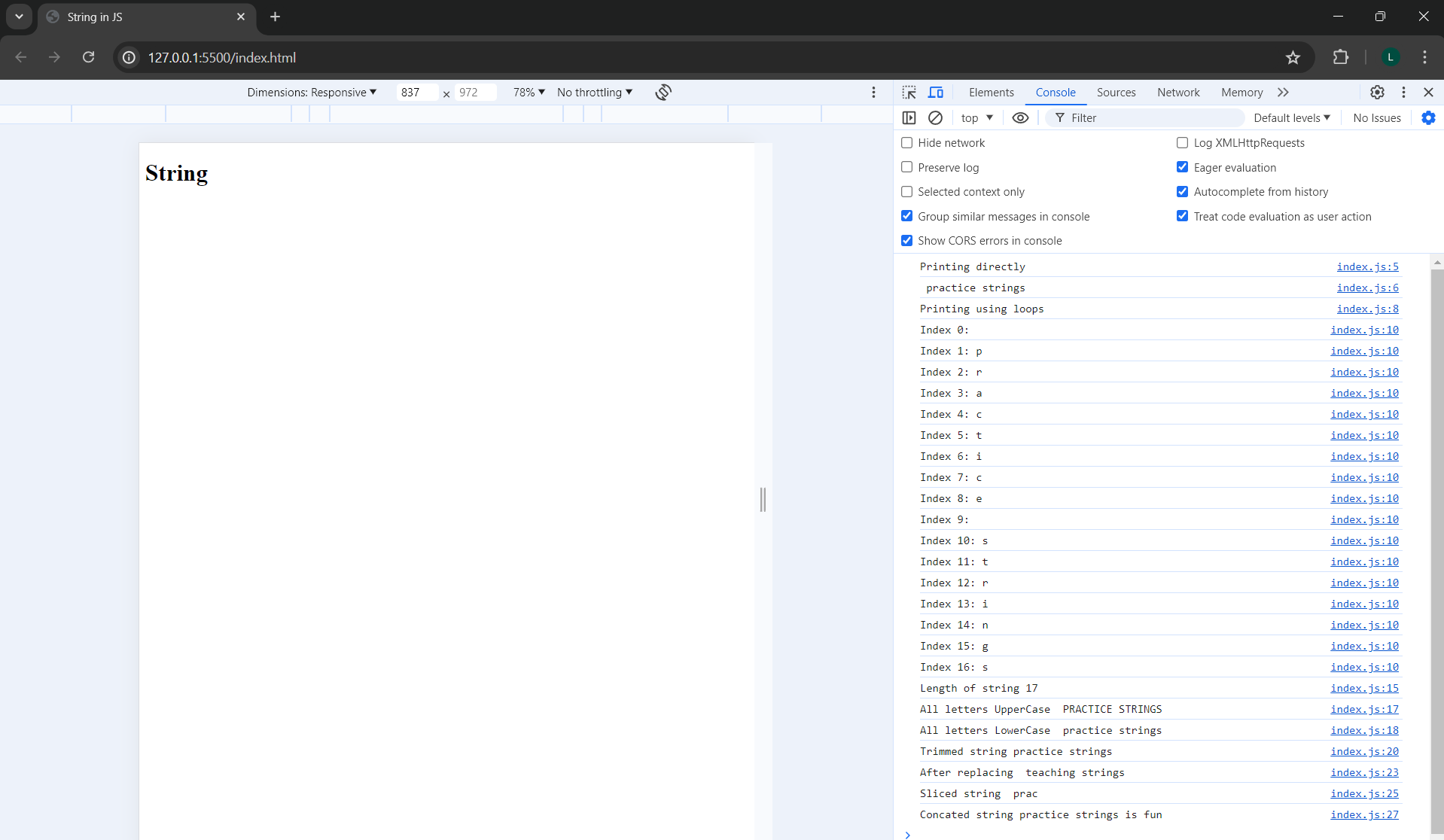Check the Hide network option

point(907,143)
